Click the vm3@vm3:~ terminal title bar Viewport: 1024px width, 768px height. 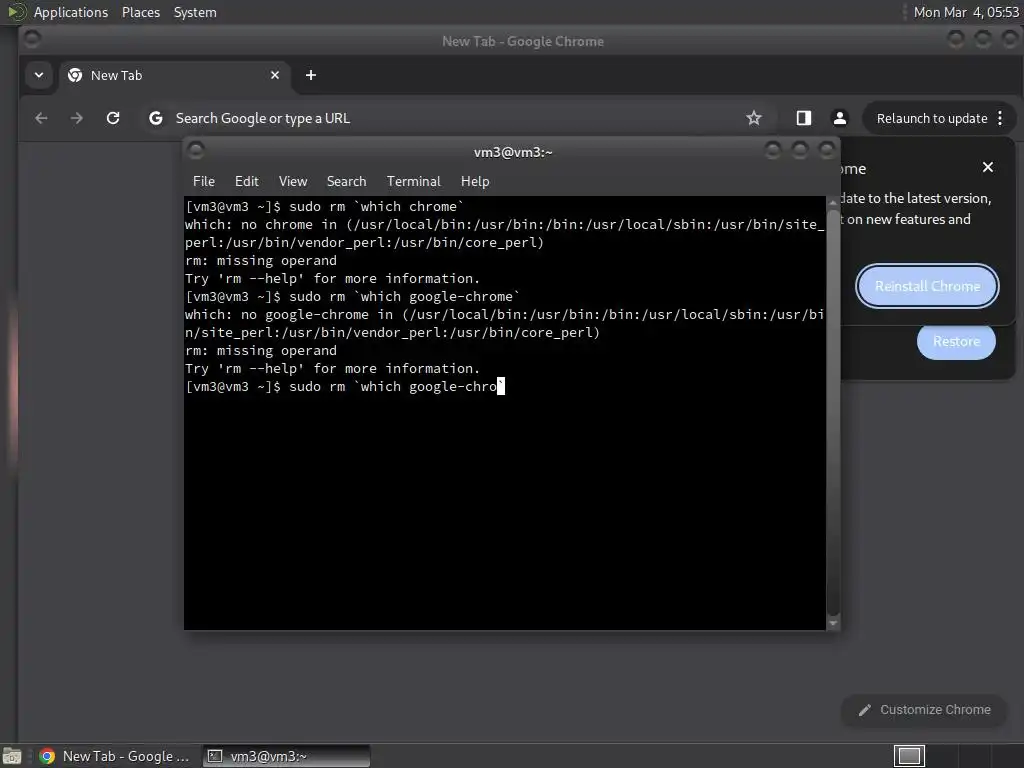click(x=513, y=152)
